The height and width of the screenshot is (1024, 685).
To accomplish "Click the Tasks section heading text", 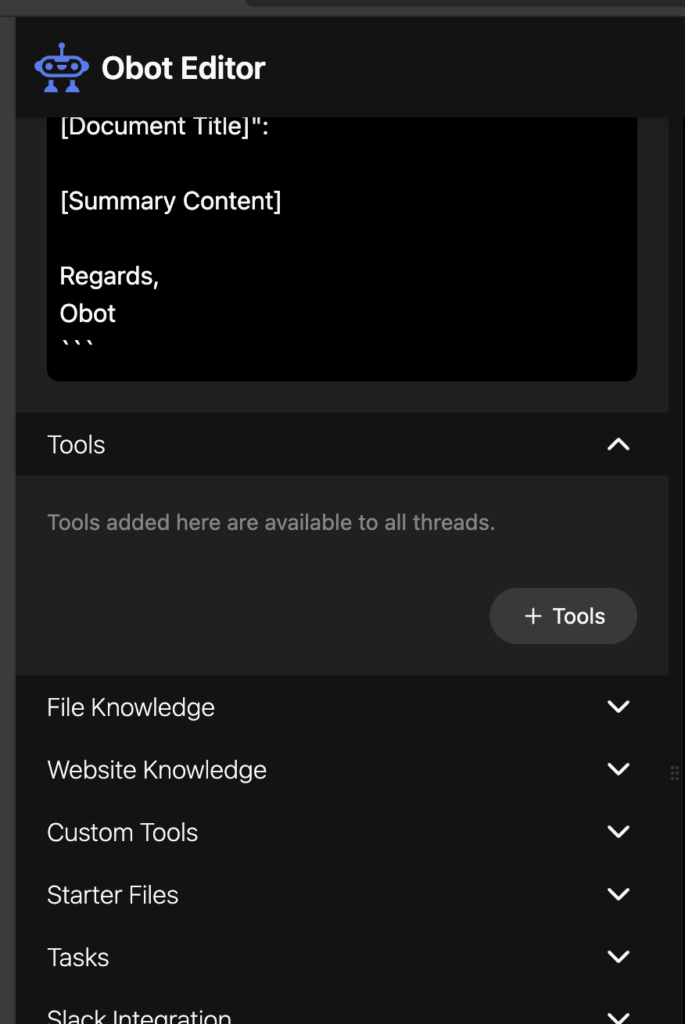I will point(78,957).
